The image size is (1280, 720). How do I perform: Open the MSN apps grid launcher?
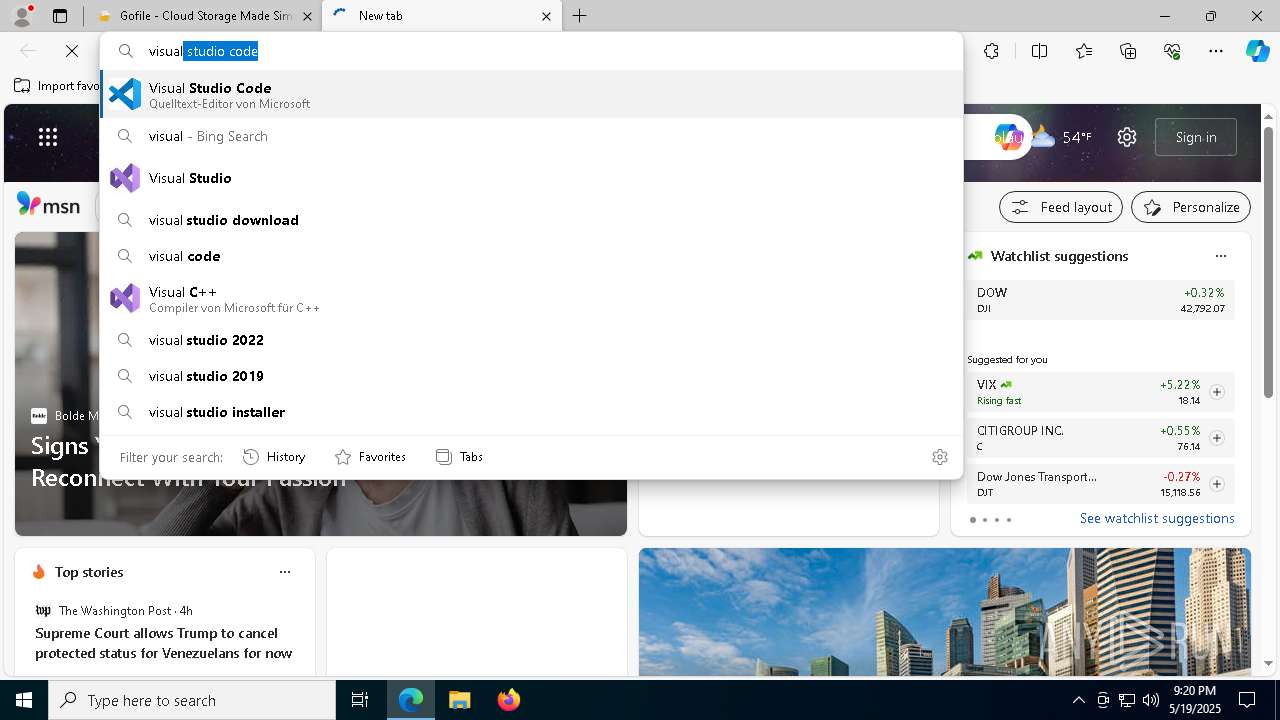coord(48,137)
